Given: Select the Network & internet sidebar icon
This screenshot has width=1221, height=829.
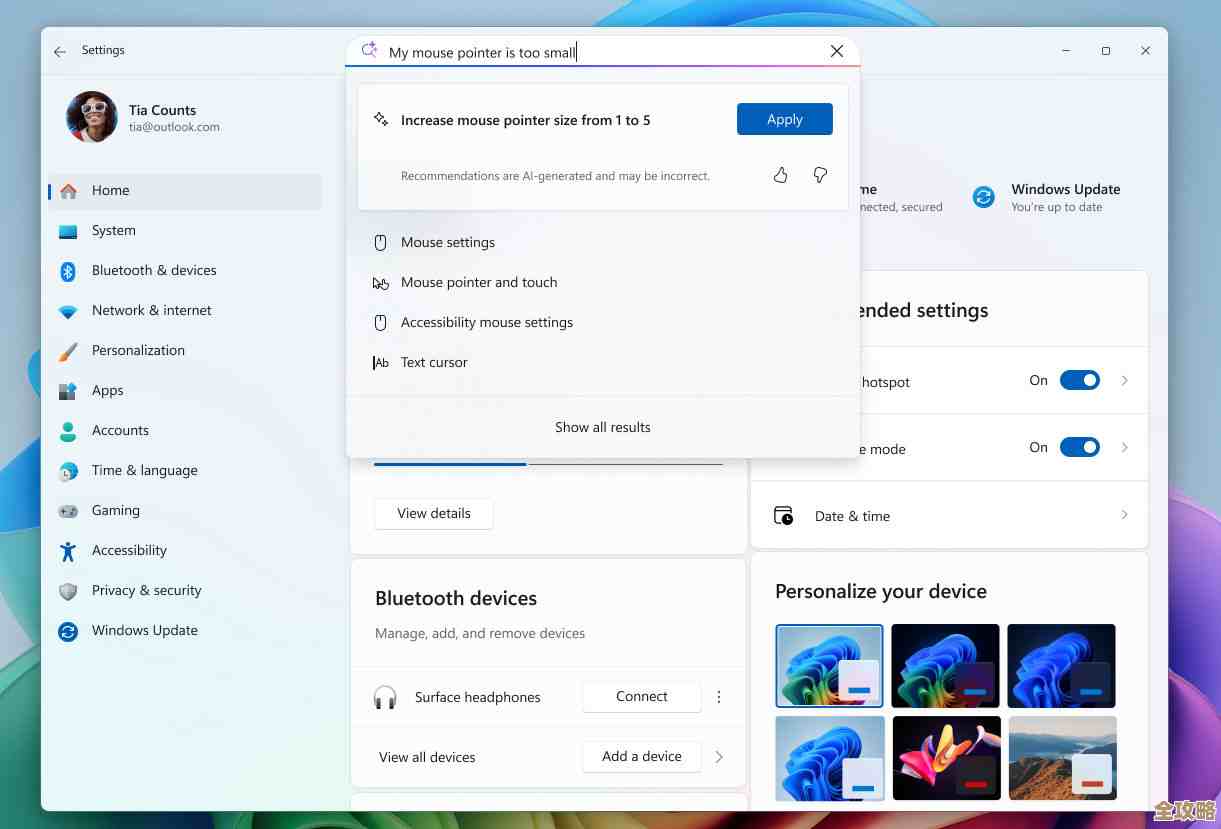Looking at the screenshot, I should coord(68,310).
